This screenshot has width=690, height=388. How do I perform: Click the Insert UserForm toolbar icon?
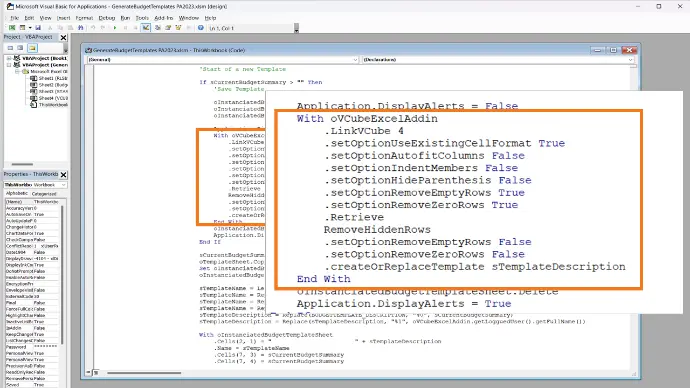click(x=22, y=28)
